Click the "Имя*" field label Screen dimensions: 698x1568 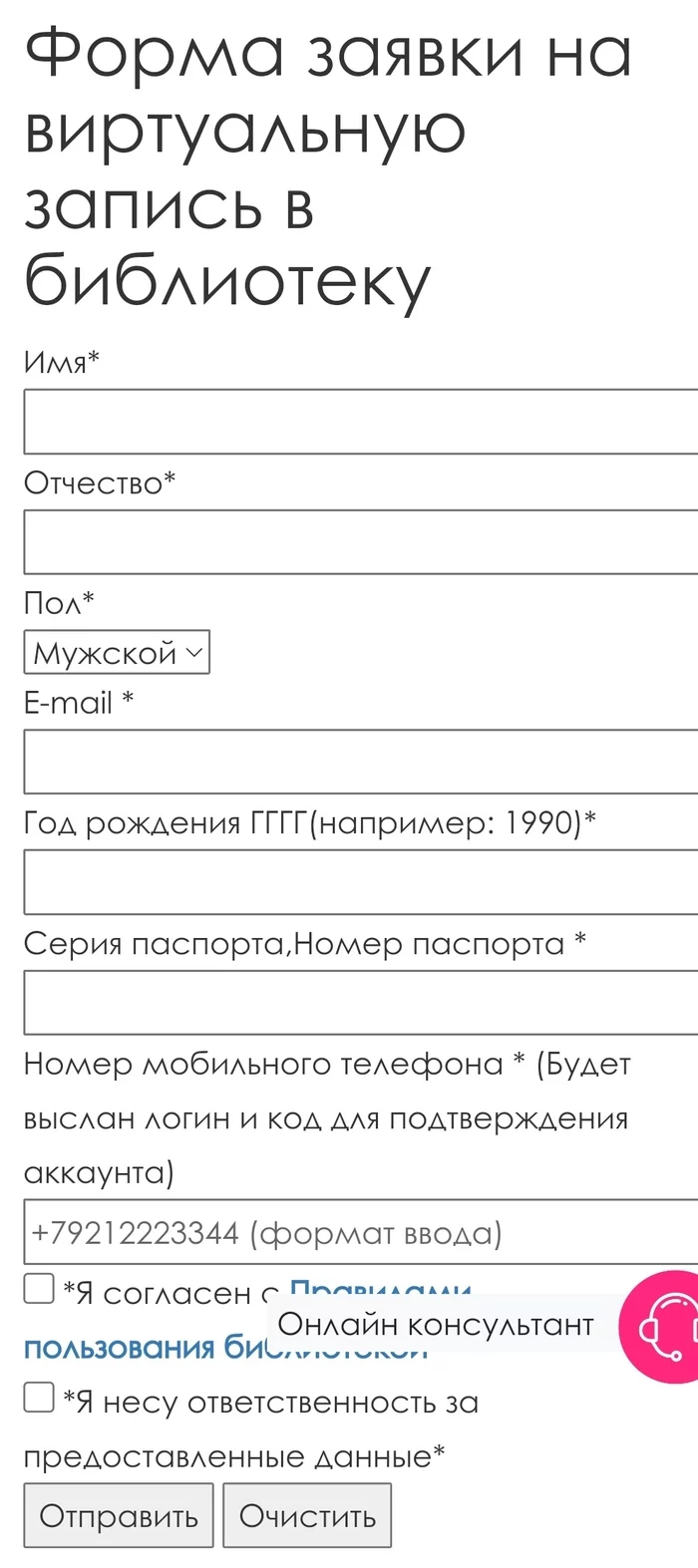point(62,361)
